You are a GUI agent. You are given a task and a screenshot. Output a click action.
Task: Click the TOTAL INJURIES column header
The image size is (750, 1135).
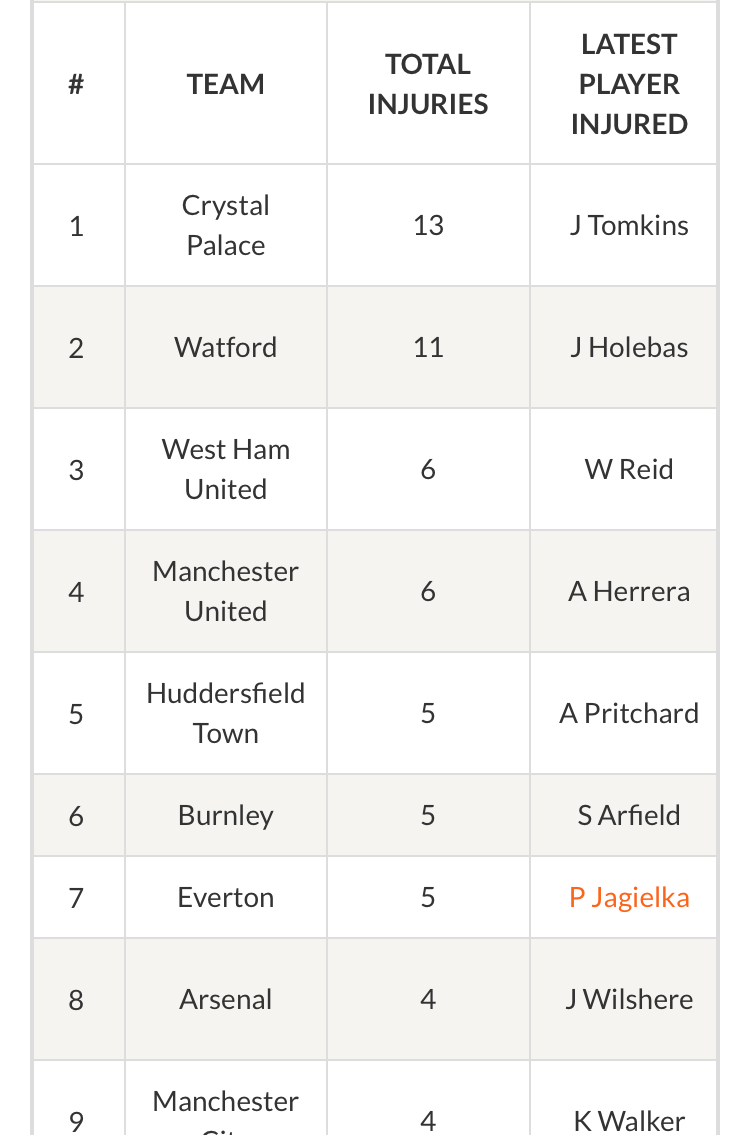pos(428,84)
